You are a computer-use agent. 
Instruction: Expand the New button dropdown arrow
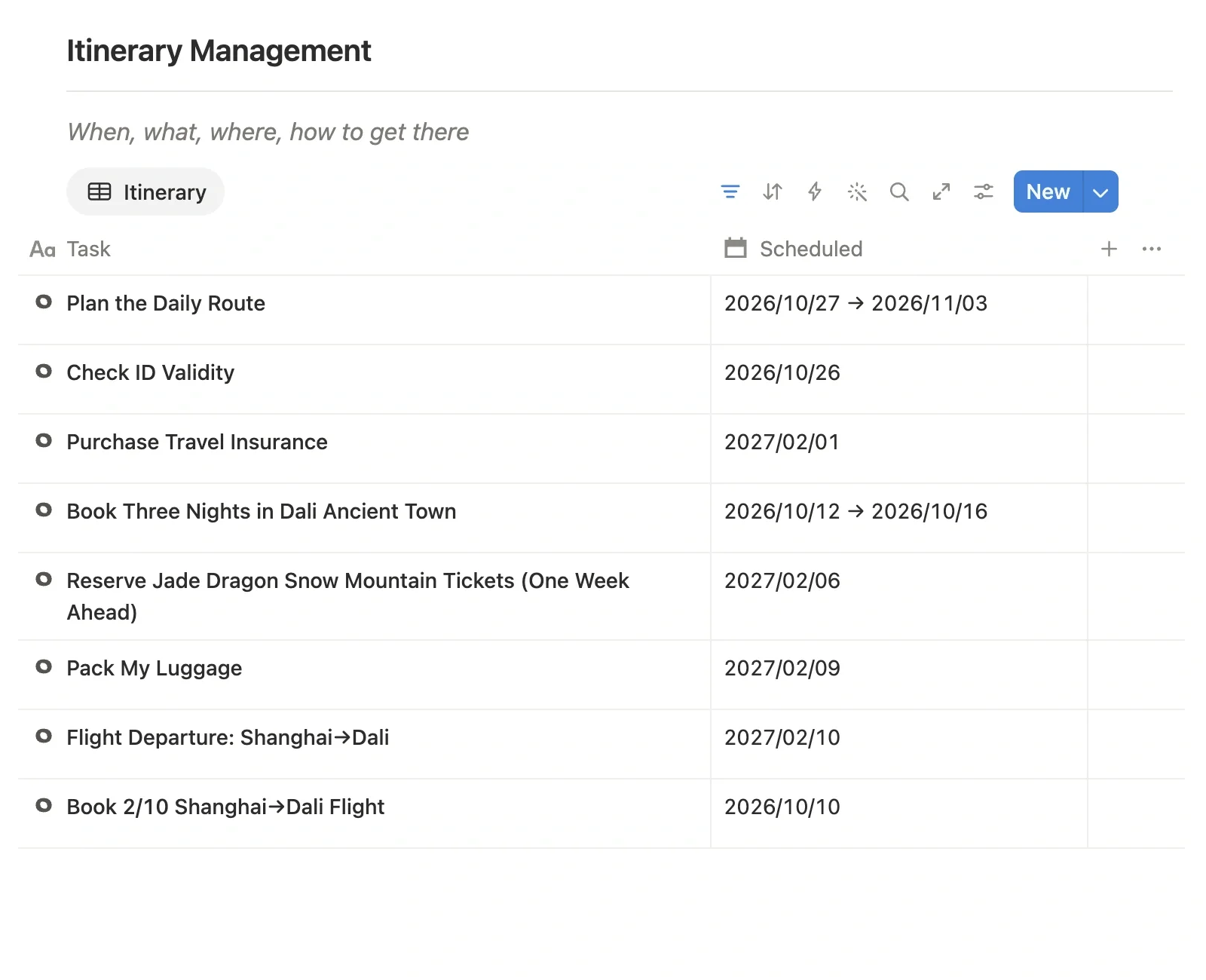(x=1100, y=191)
